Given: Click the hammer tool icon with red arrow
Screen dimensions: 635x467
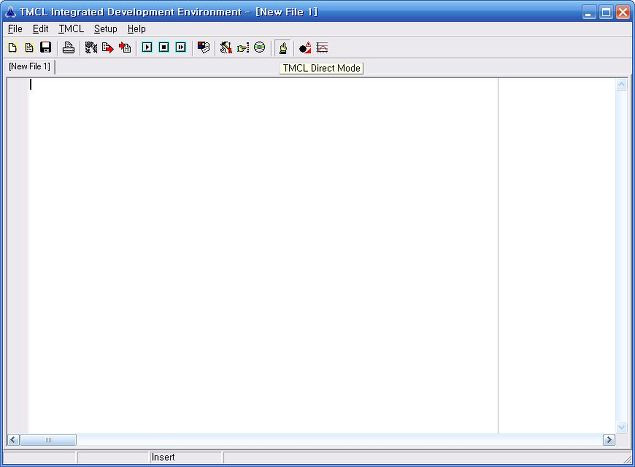Looking at the screenshot, I should (226, 48).
